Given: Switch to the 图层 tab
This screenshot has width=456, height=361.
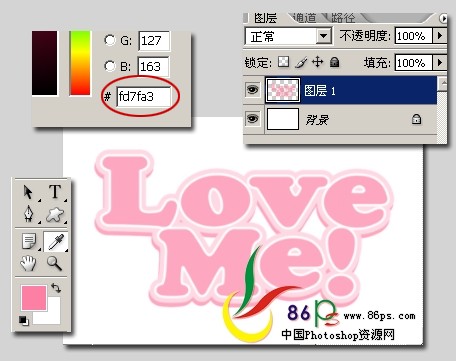Looking at the screenshot, I should tap(265, 18).
